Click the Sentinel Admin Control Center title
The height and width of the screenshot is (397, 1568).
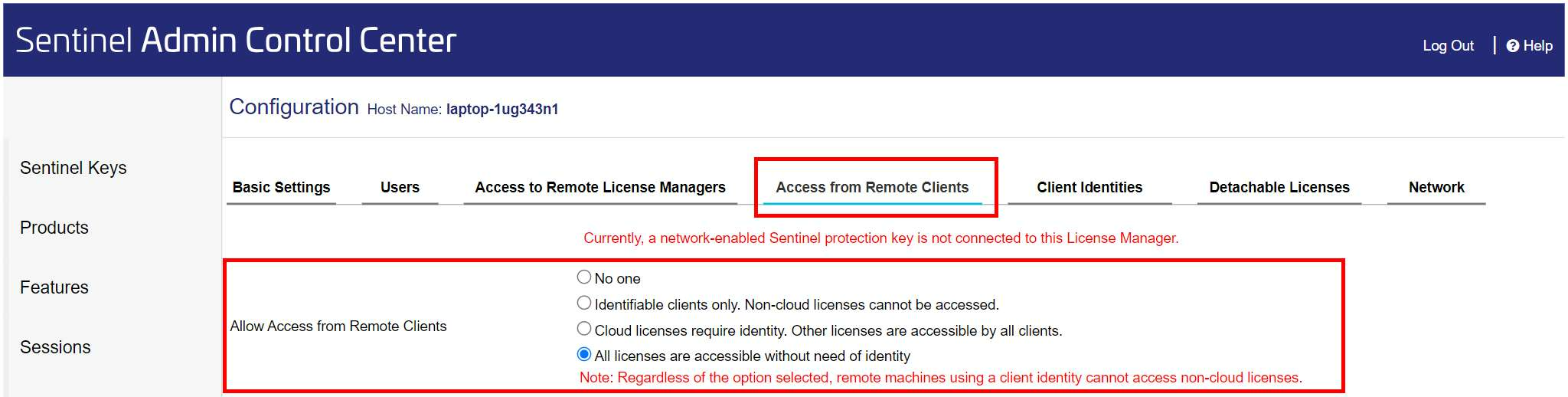coord(236,40)
